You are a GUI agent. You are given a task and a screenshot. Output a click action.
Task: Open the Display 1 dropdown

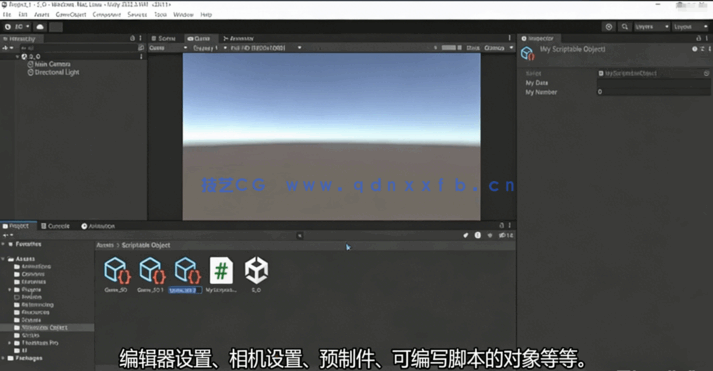210,48
